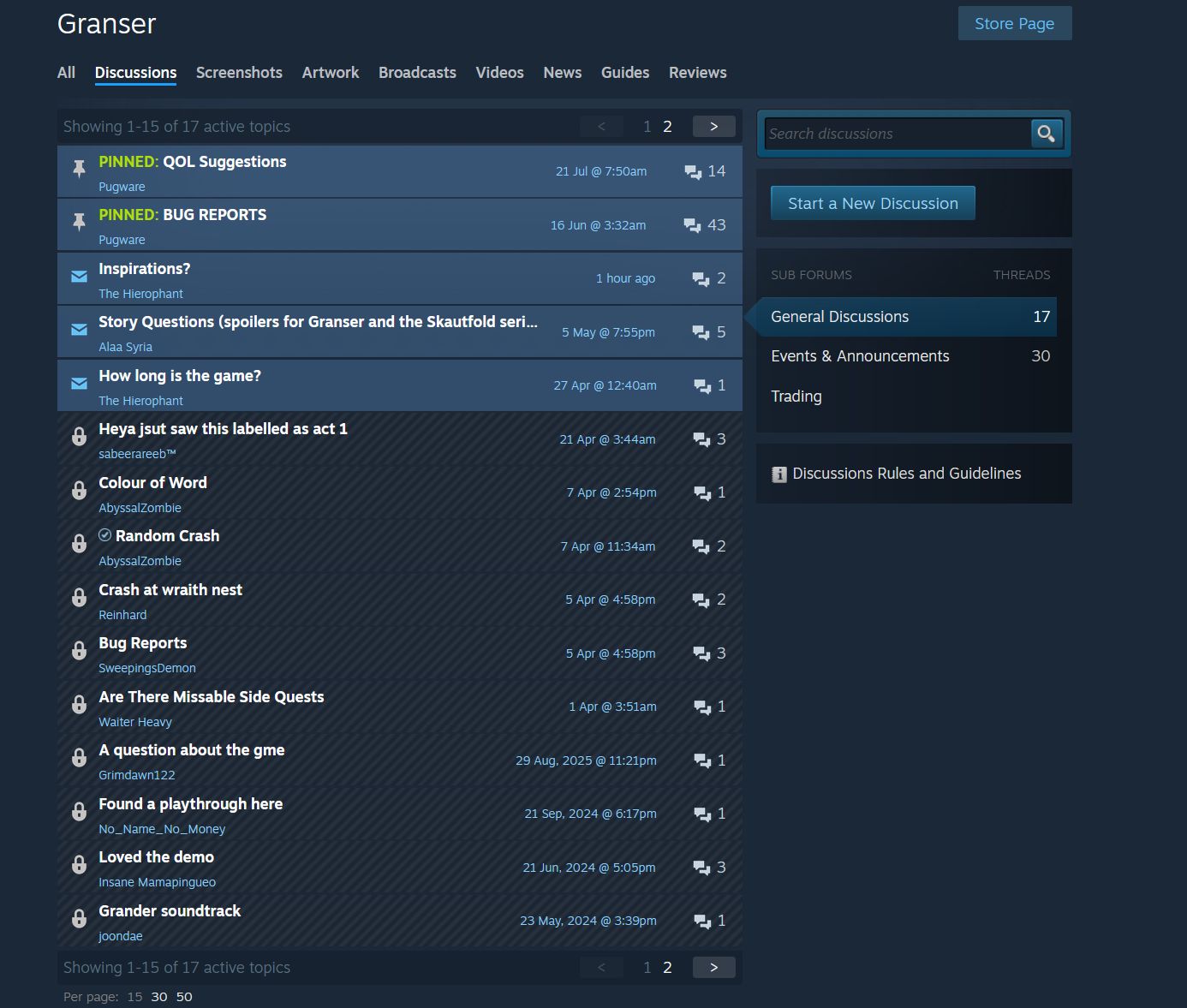Click lock icon beside Crash at wraith nest
1187x1008 pixels.
(79, 597)
